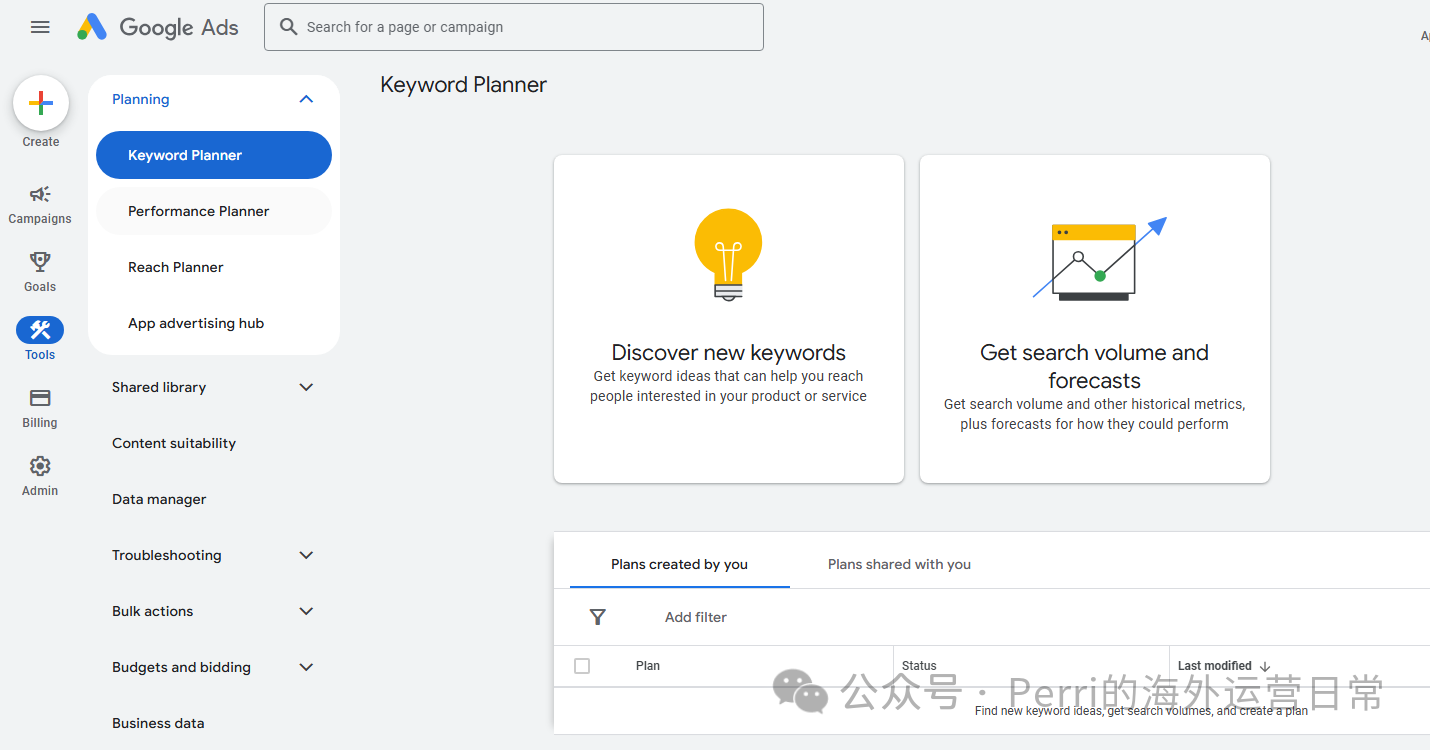Click the Status column header
The width and height of the screenshot is (1430, 750).
919,666
